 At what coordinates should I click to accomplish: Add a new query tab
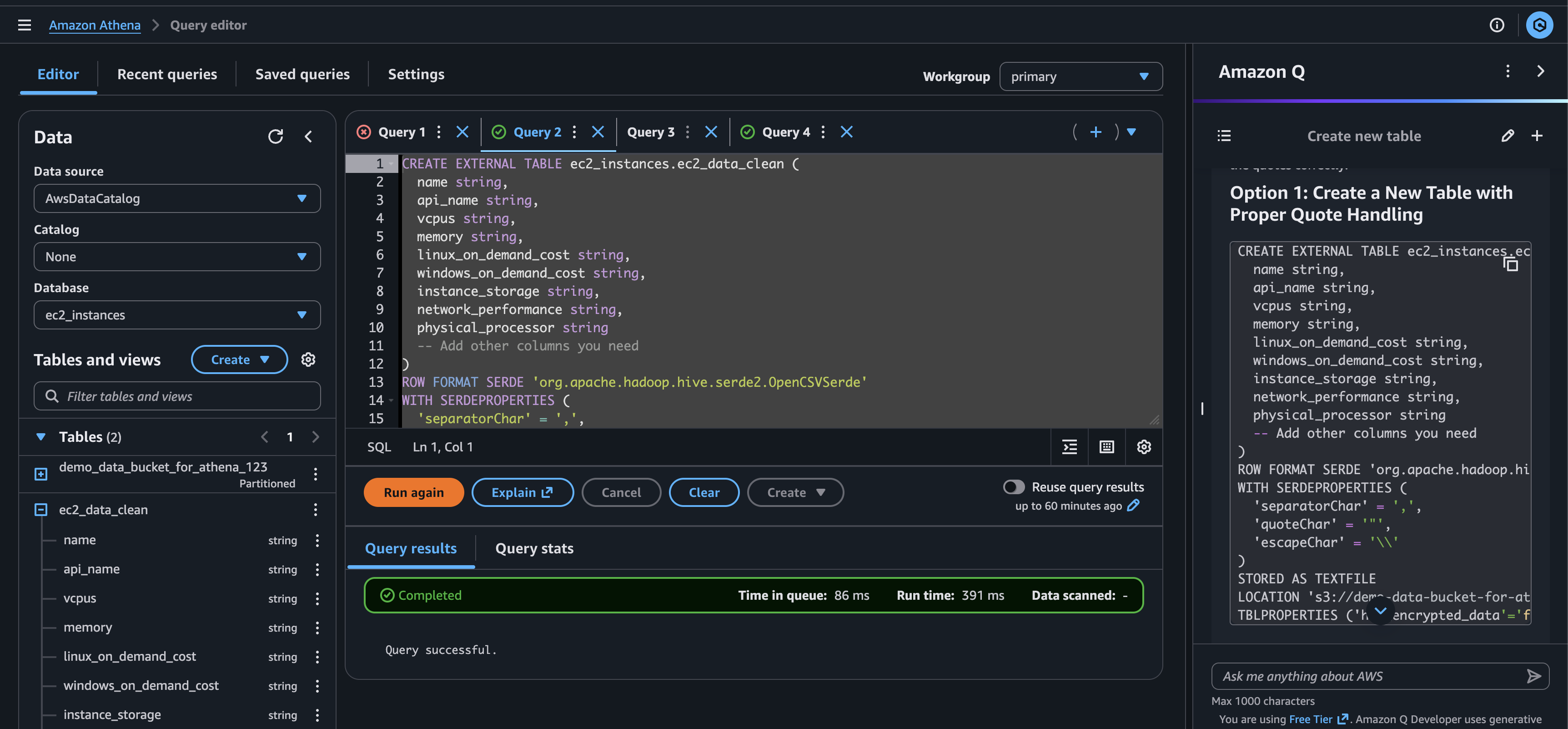pos(1095,132)
